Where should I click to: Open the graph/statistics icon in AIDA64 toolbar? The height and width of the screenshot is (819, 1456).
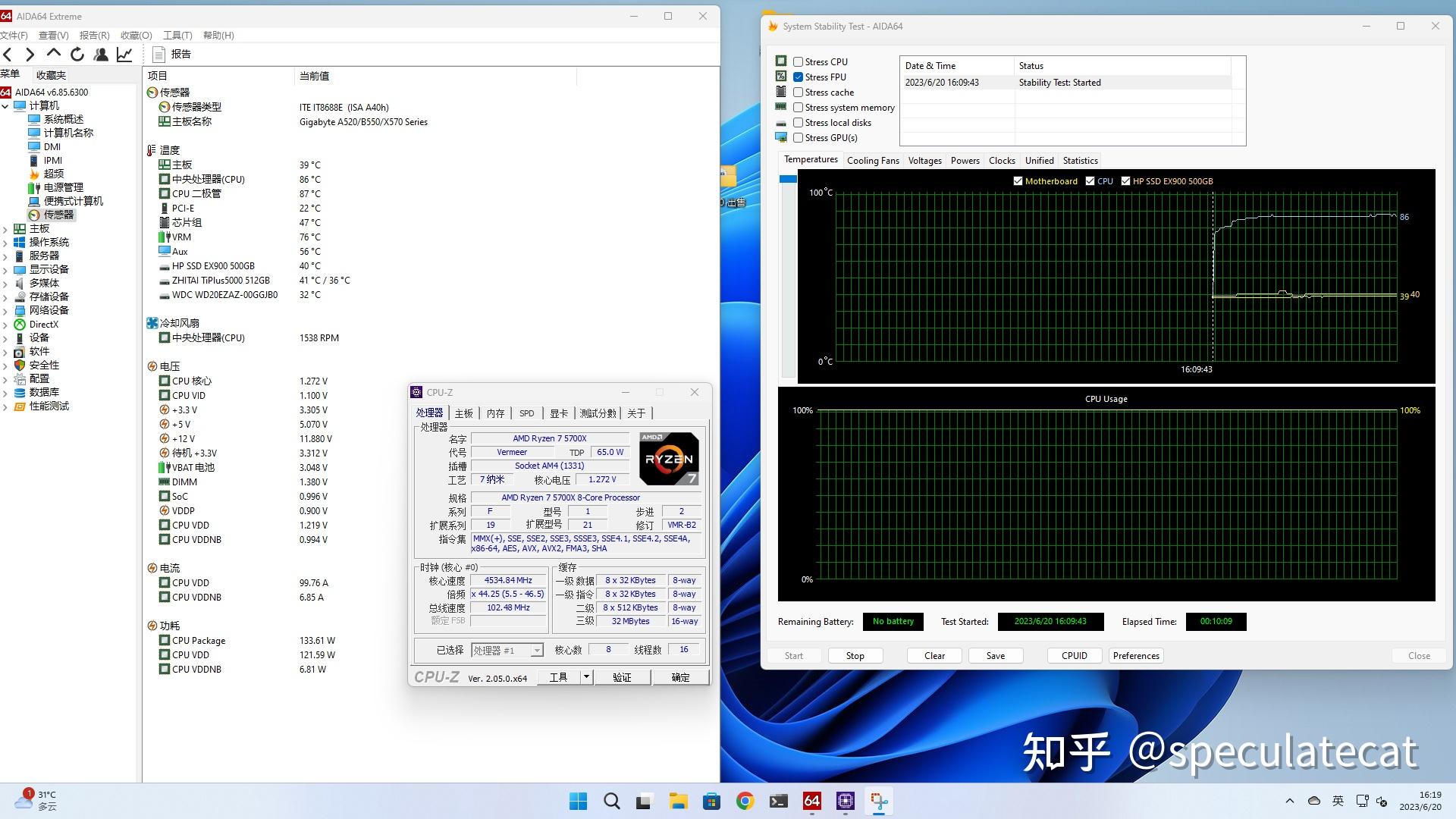coord(124,54)
